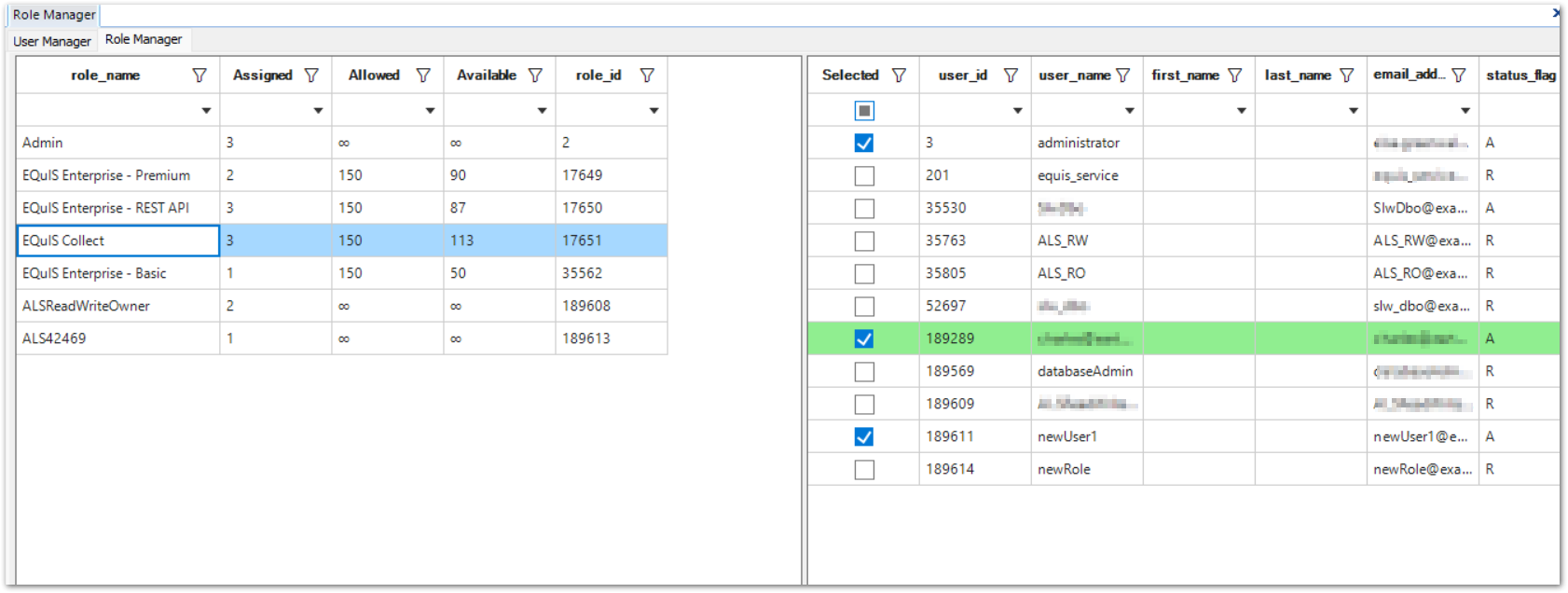
Task: Expand role_name filter row dropdown
Action: pos(206,111)
